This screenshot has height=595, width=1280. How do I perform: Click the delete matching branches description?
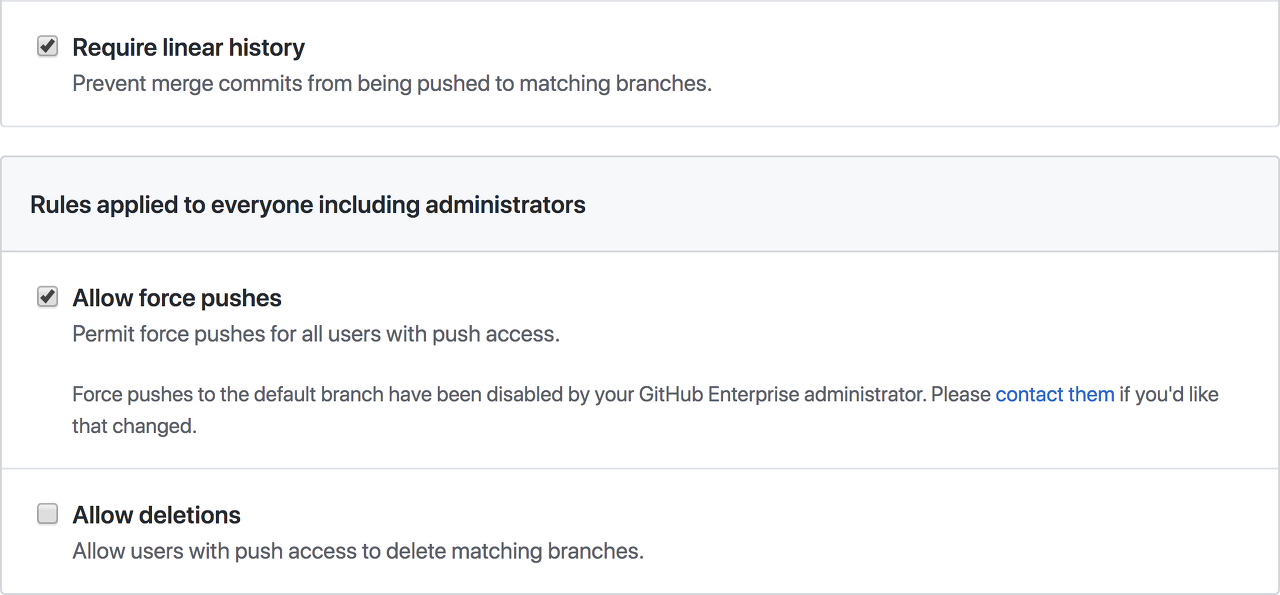click(x=358, y=551)
